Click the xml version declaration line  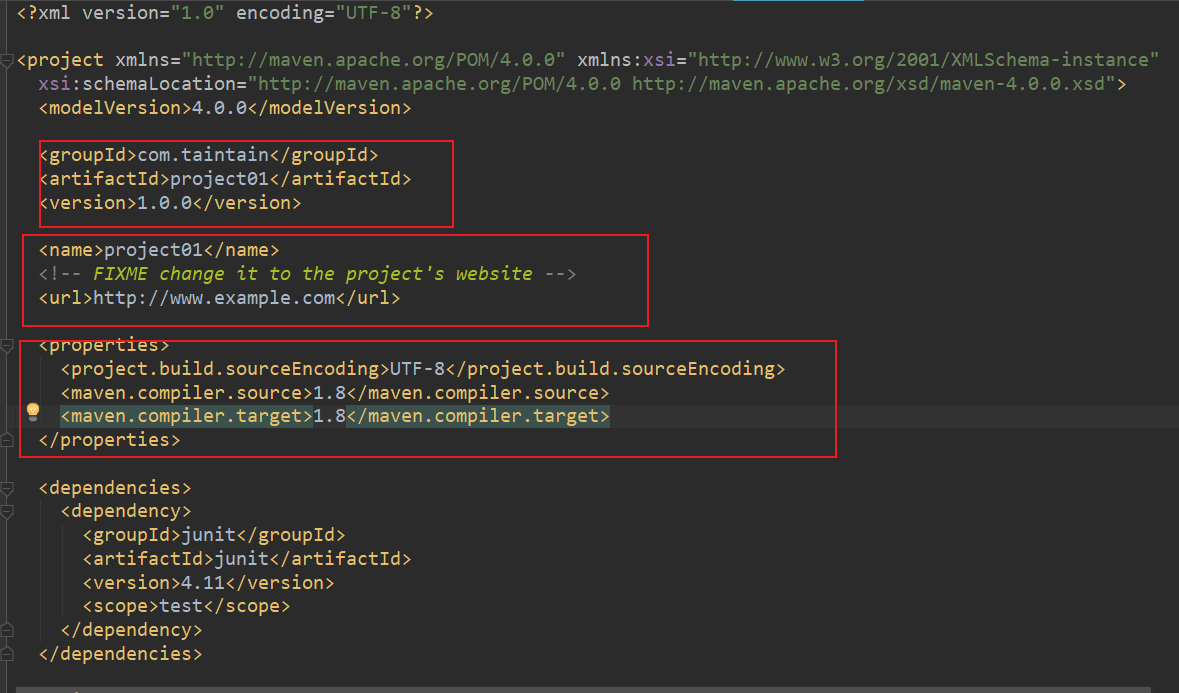225,13
